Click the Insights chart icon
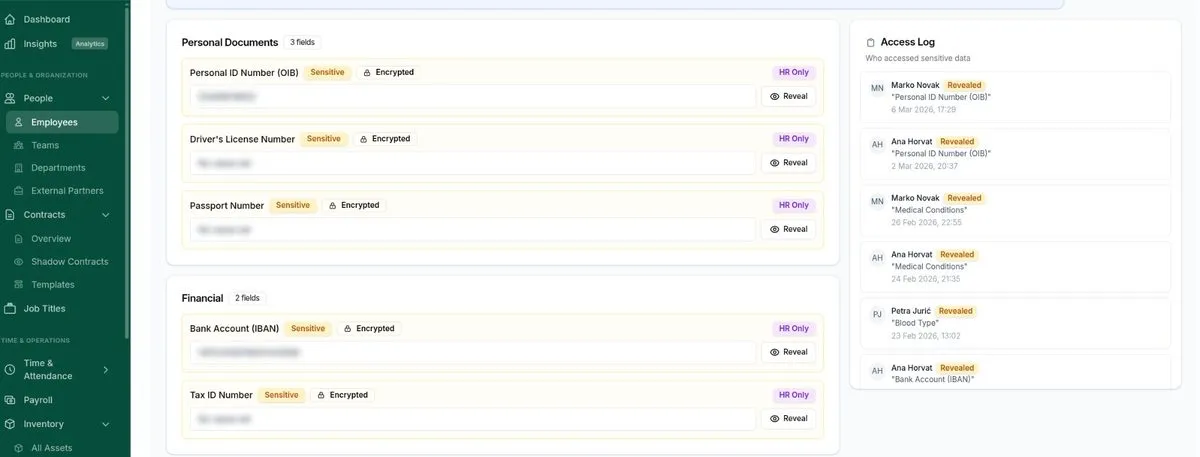Viewport: 1200px width, 457px height. point(10,44)
